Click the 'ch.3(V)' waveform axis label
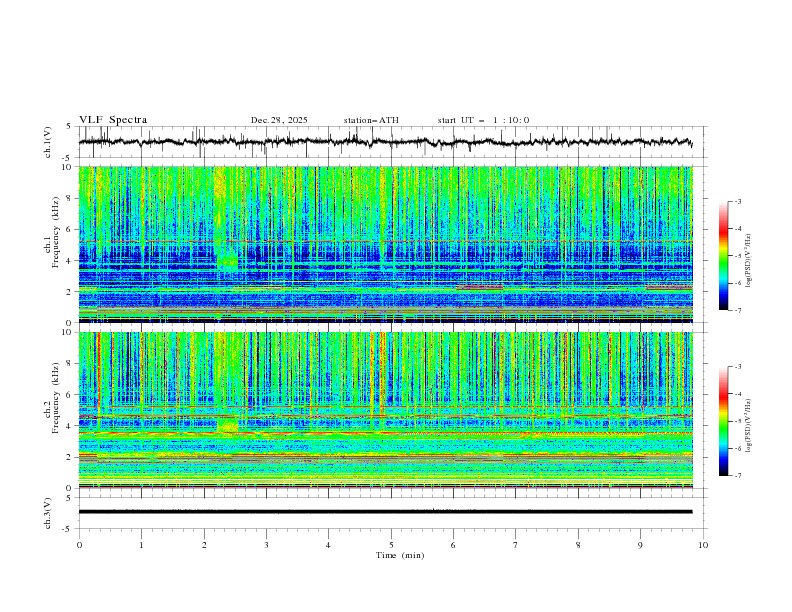792x612 pixels. tap(48, 513)
